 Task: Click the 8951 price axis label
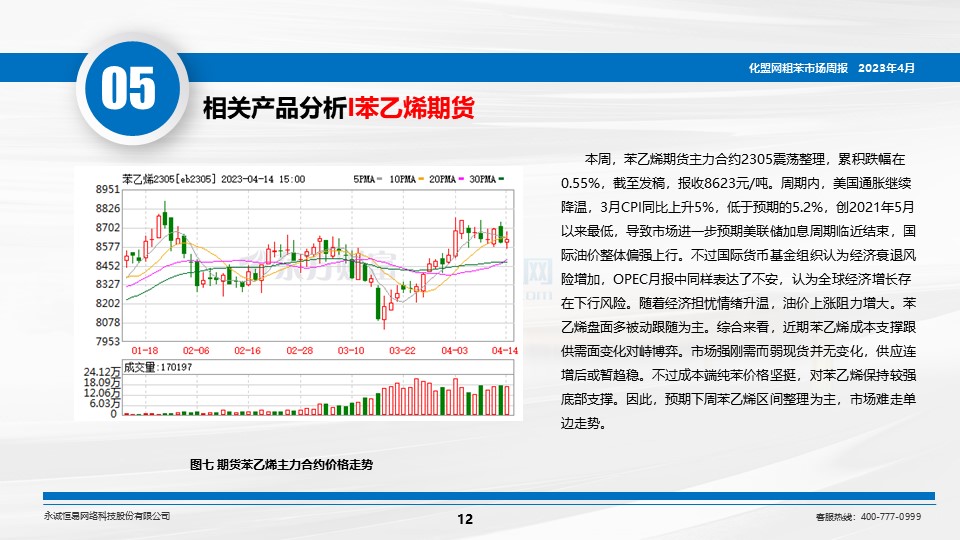[107, 189]
